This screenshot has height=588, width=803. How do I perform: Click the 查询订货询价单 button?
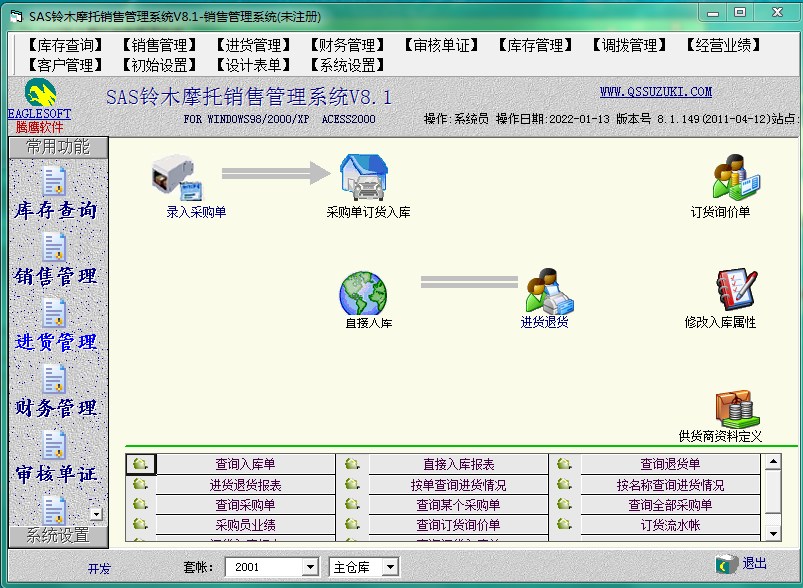point(458,524)
